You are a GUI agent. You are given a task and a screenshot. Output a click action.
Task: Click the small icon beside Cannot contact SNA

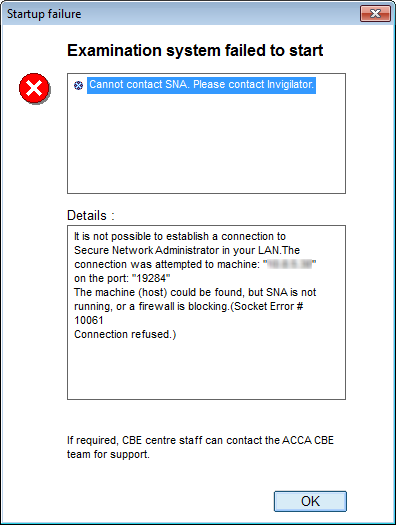tap(78, 85)
